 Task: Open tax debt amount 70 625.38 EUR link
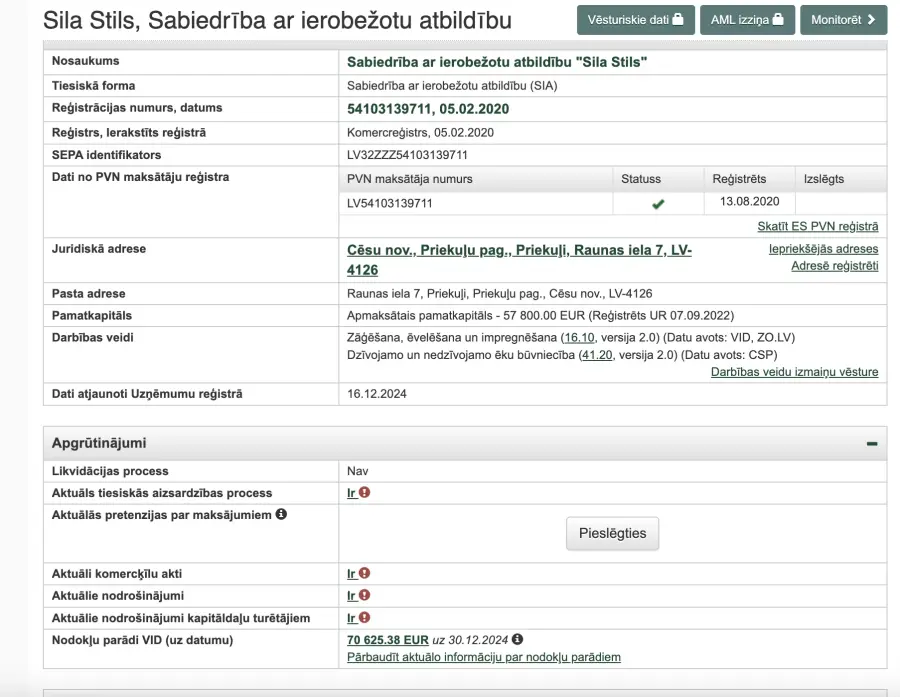pyautogui.click(x=387, y=640)
